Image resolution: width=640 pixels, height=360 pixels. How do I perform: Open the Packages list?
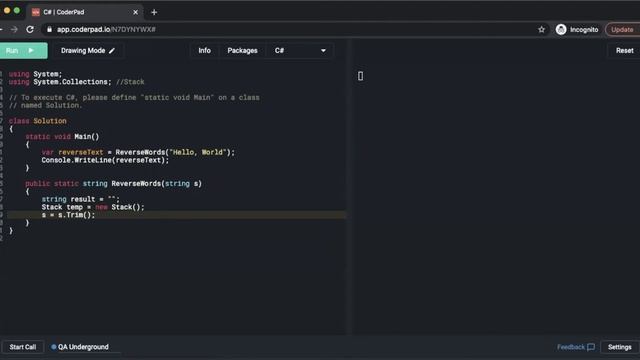(x=242, y=51)
